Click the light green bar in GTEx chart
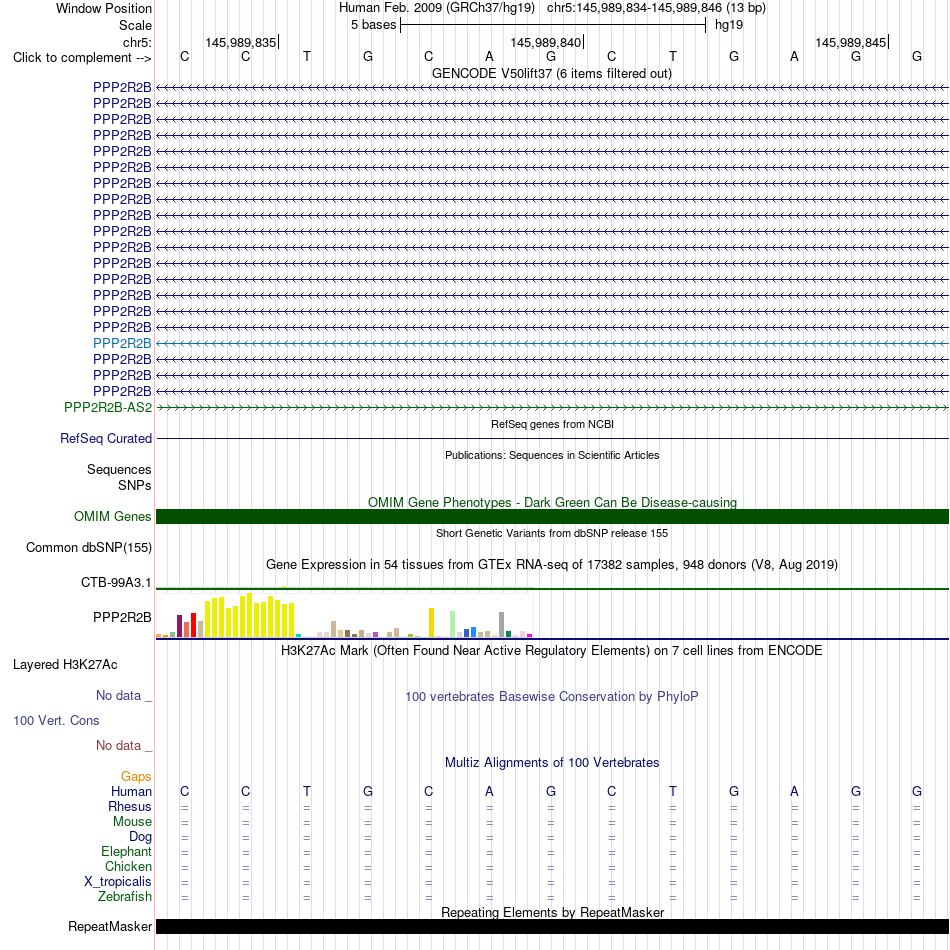This screenshot has height=950, width=950. (x=453, y=624)
